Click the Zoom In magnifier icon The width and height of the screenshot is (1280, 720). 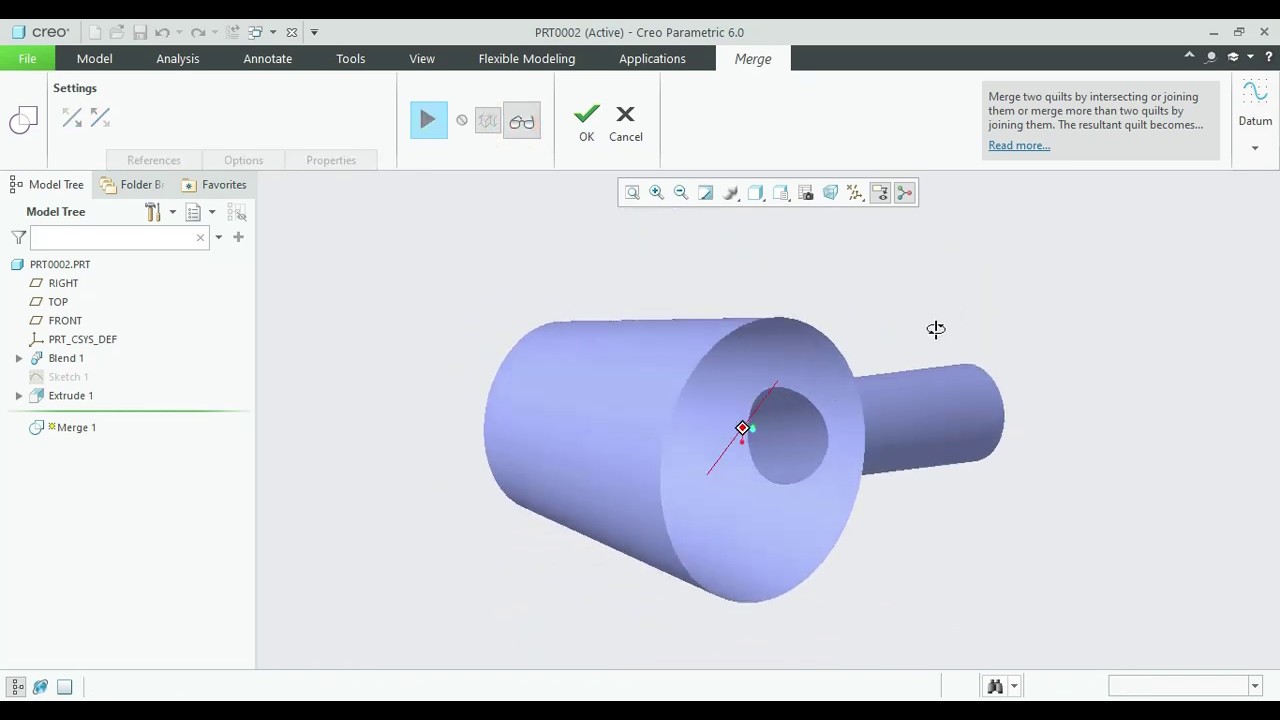656,193
